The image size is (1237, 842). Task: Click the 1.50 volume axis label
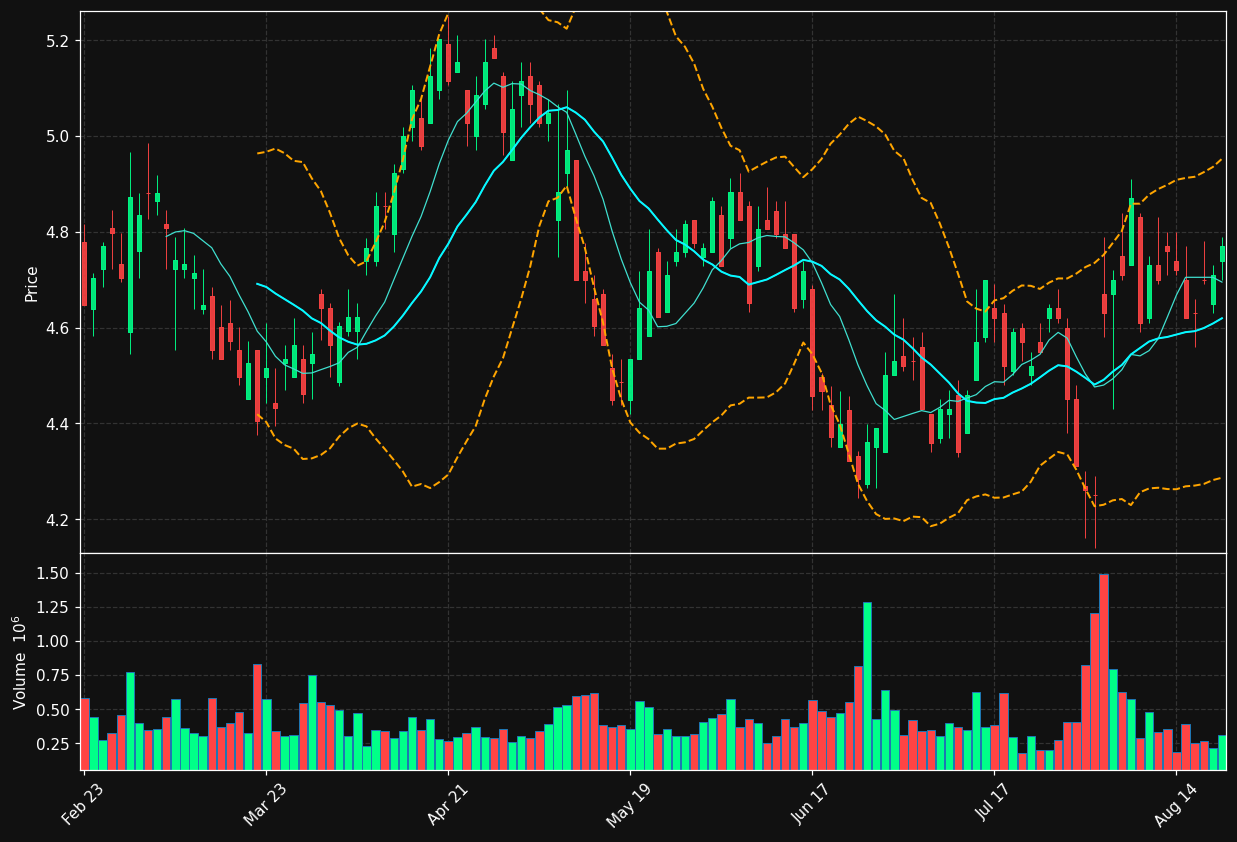tap(52, 574)
